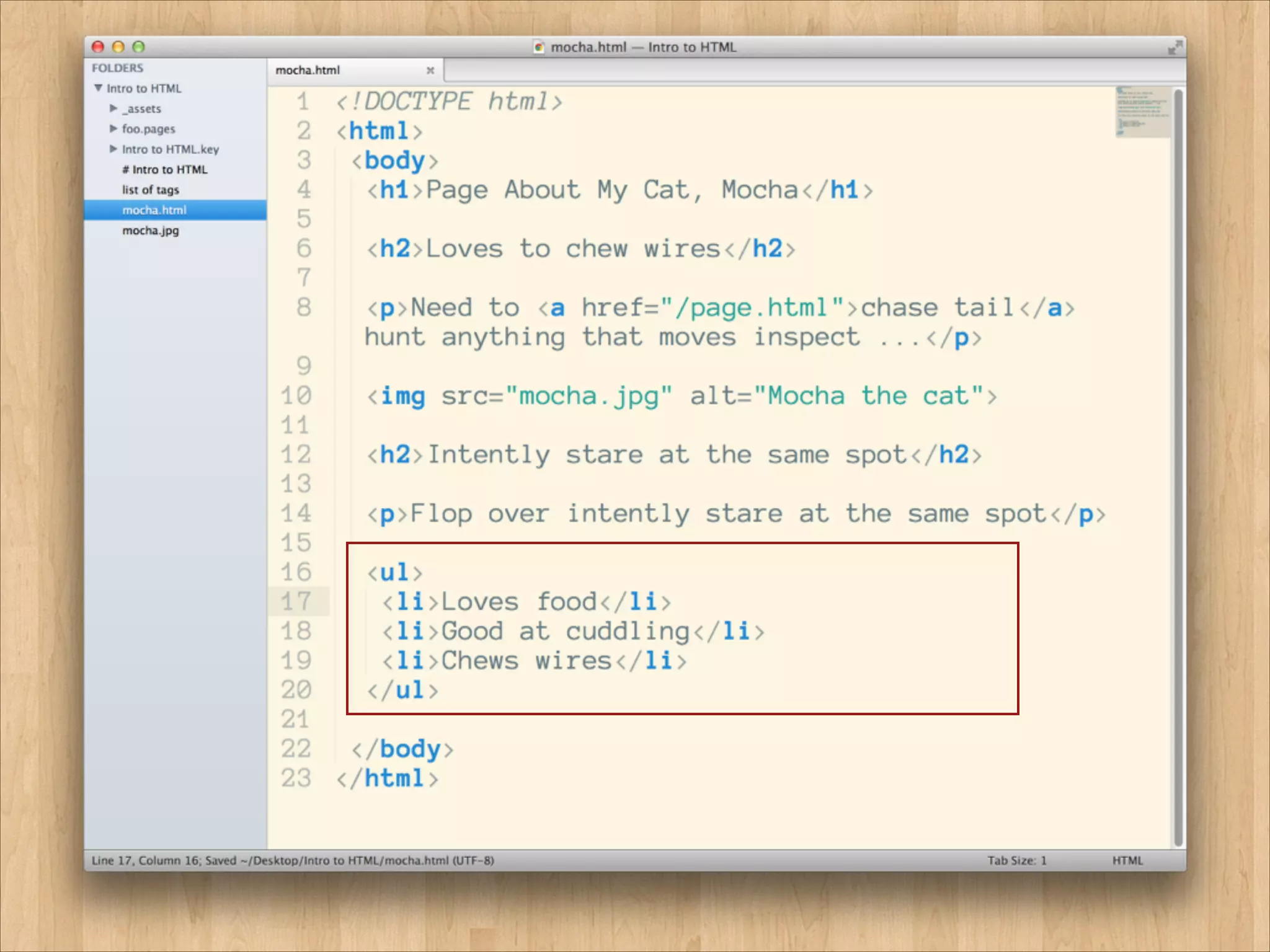Viewport: 1270px width, 952px height.
Task: Click the vertical editor scrollbar
Action: tap(1178, 465)
